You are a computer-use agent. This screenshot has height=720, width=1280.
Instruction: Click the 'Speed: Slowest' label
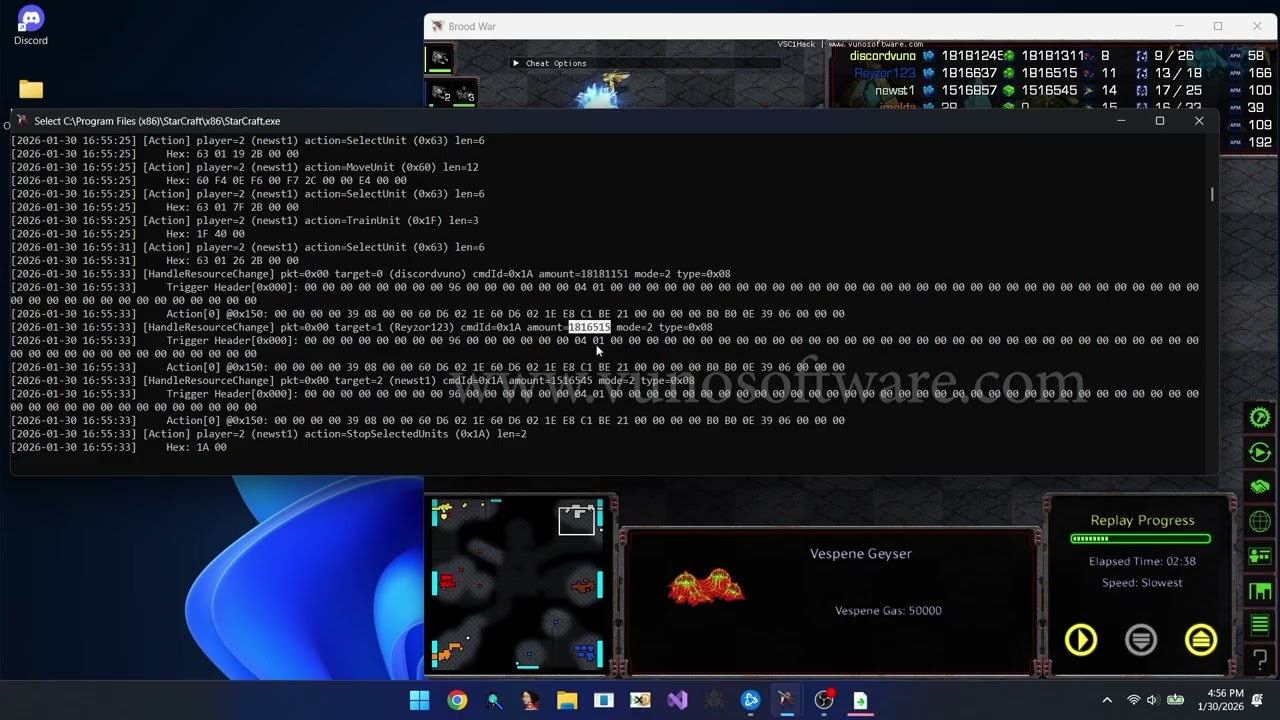(1142, 582)
